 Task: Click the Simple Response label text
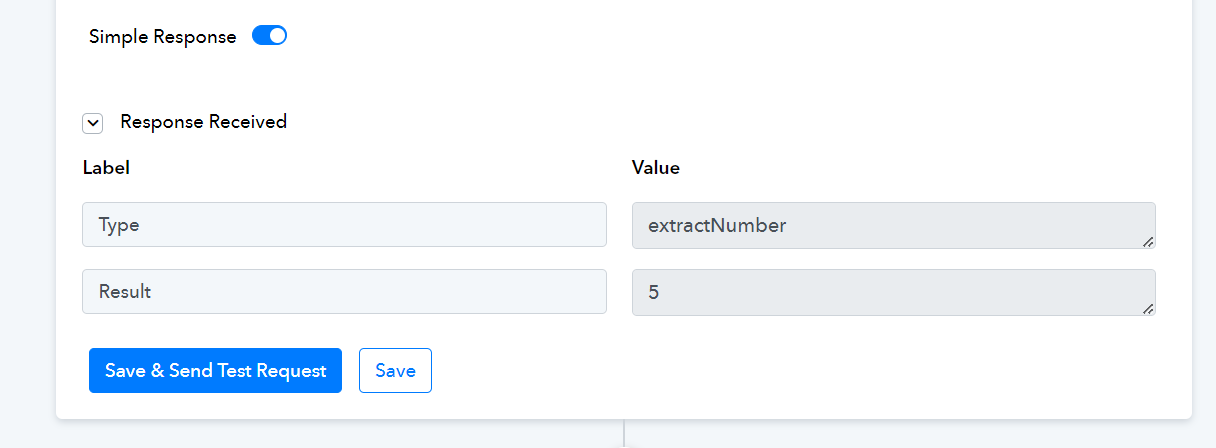click(162, 37)
